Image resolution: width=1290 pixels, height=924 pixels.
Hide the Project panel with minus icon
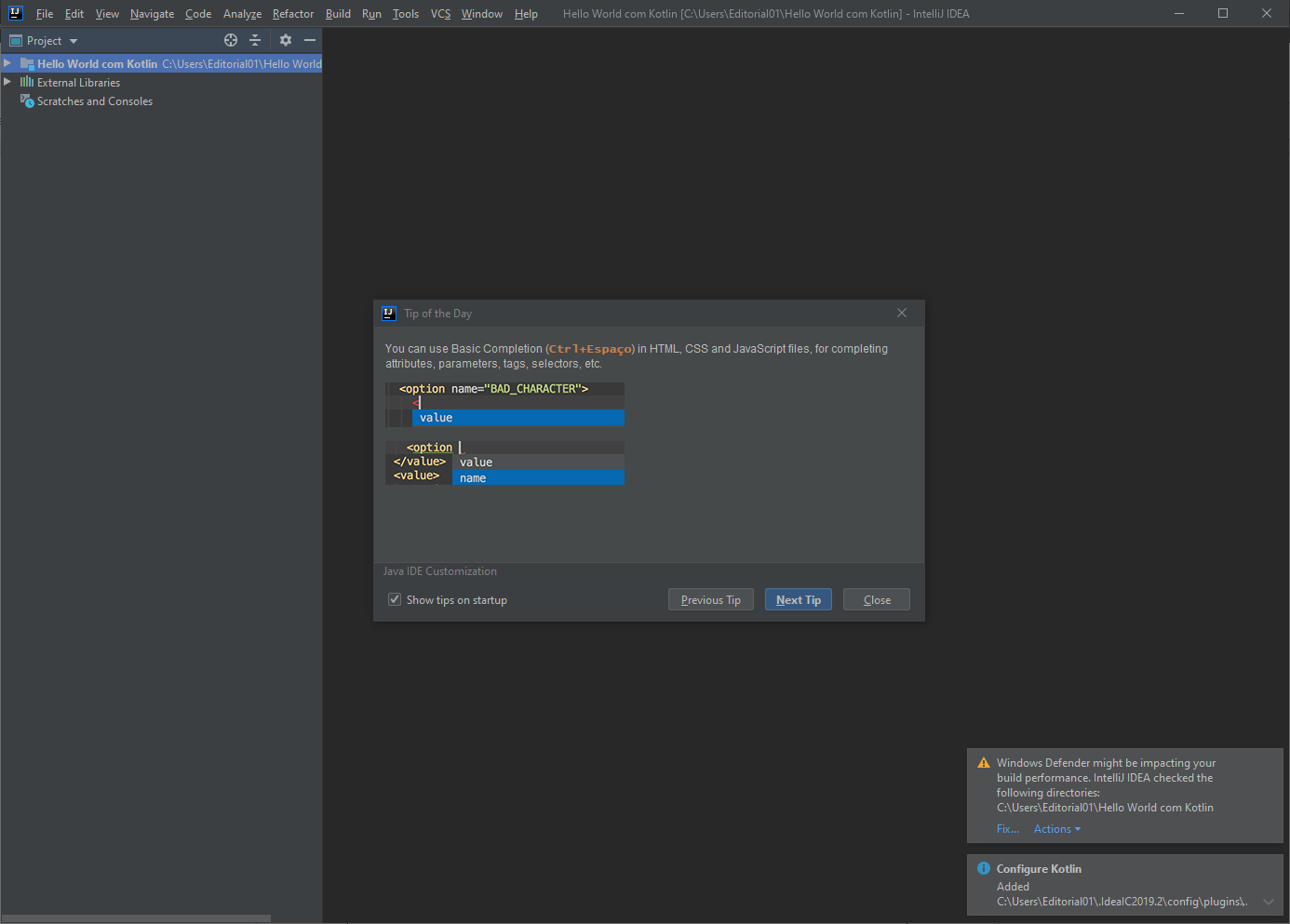310,40
